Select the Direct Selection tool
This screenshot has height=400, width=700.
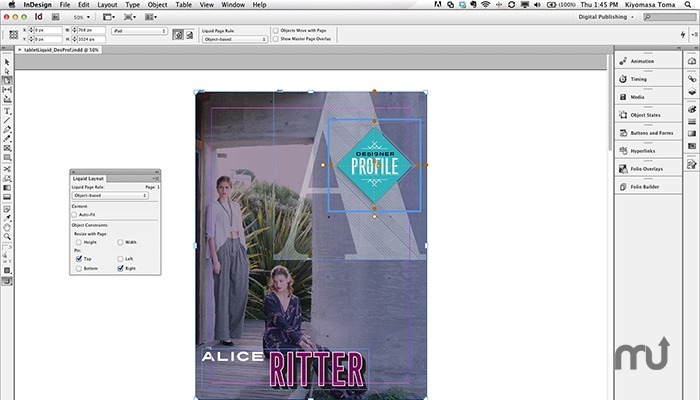click(7, 71)
